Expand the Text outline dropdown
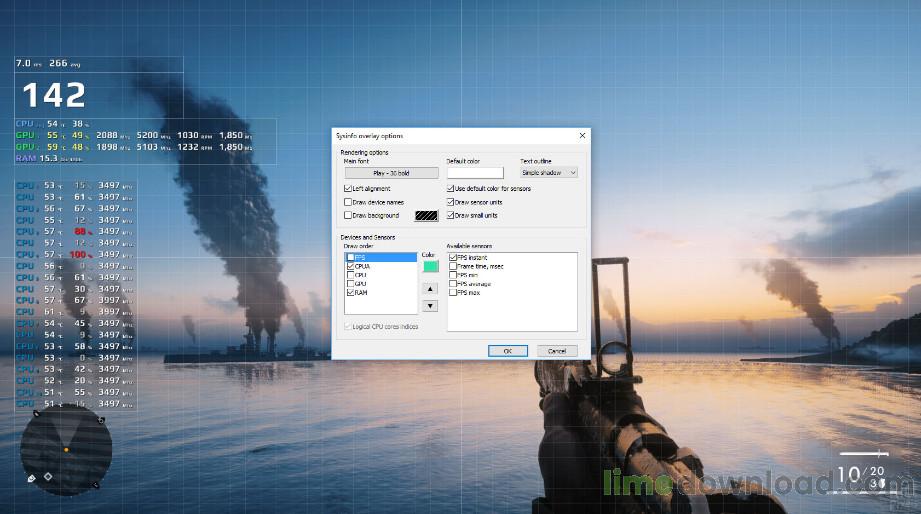Screen dimensions: 921x514 (x=549, y=173)
